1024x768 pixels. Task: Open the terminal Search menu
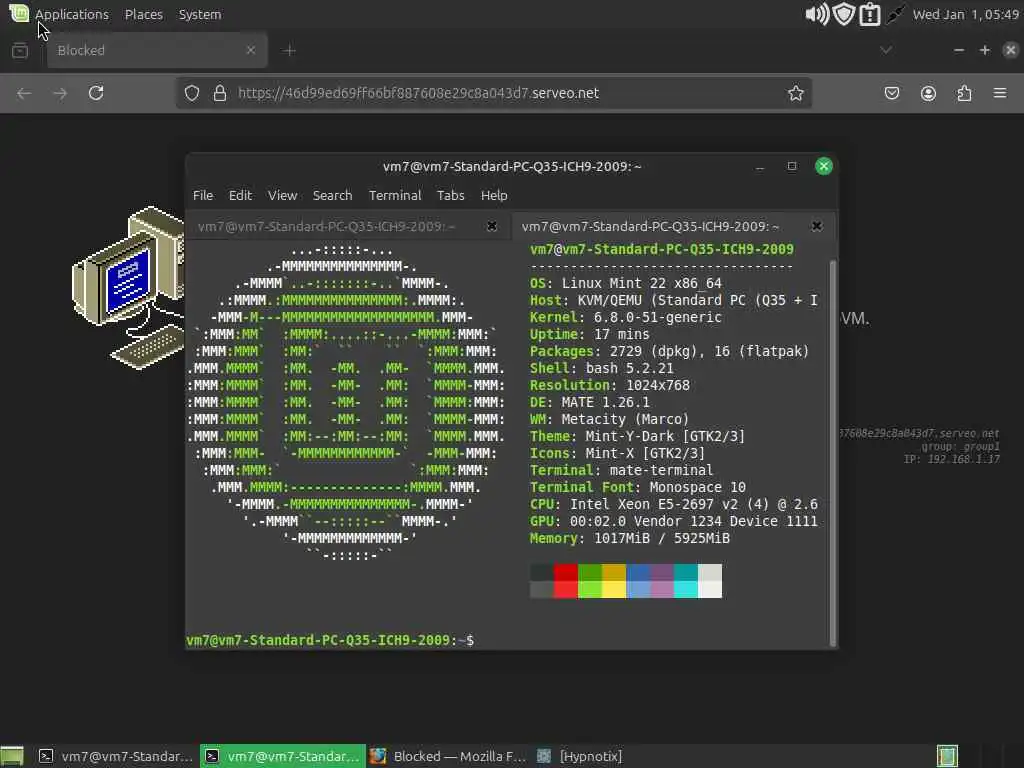pos(332,195)
